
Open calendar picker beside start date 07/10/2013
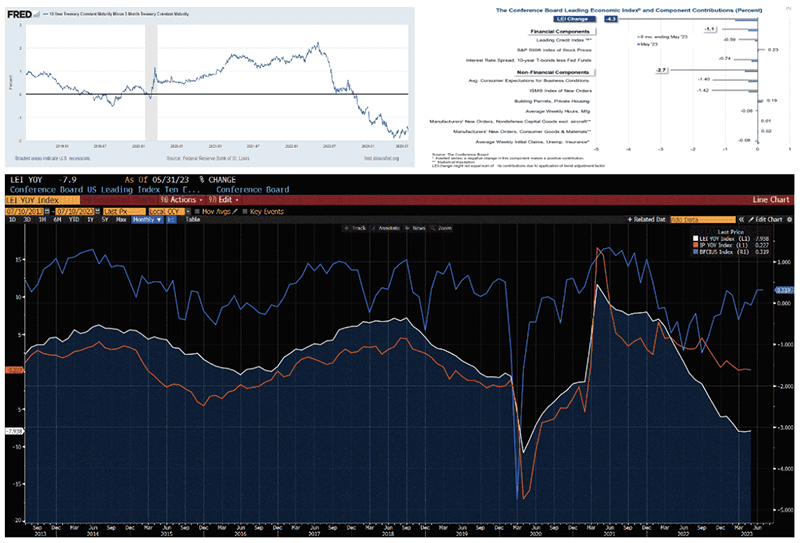[x=47, y=211]
